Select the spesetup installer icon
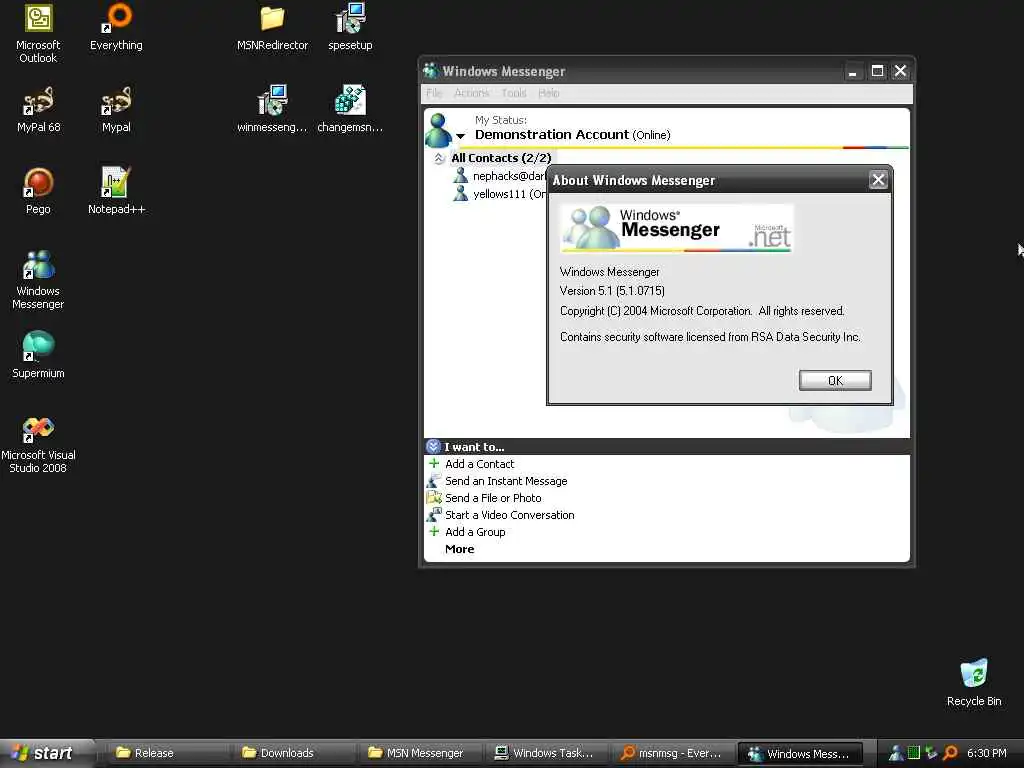 click(350, 27)
